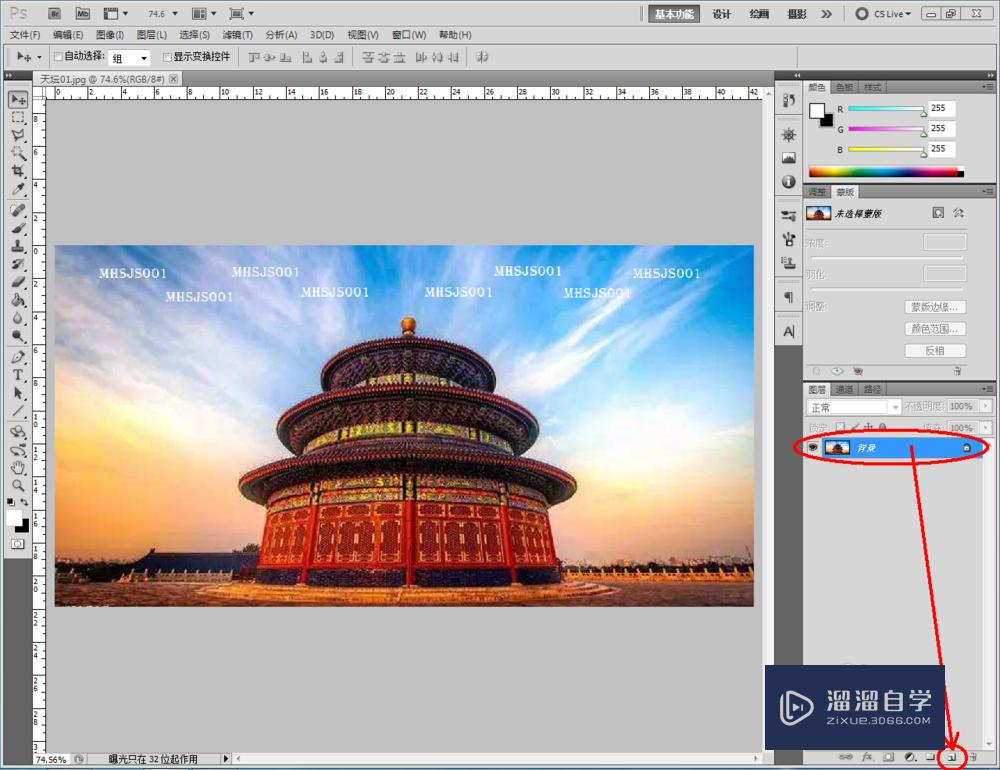Viewport: 1000px width, 770px height.
Task: Switch to the 调整 tab
Action: click(x=817, y=191)
